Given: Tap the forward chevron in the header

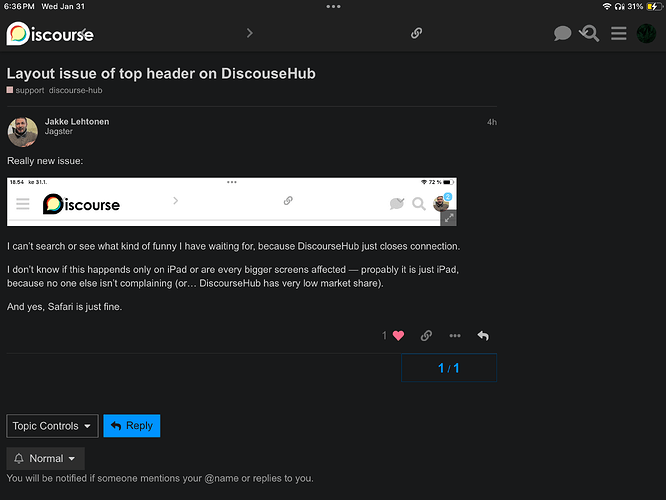Looking at the screenshot, I should coord(250,33).
